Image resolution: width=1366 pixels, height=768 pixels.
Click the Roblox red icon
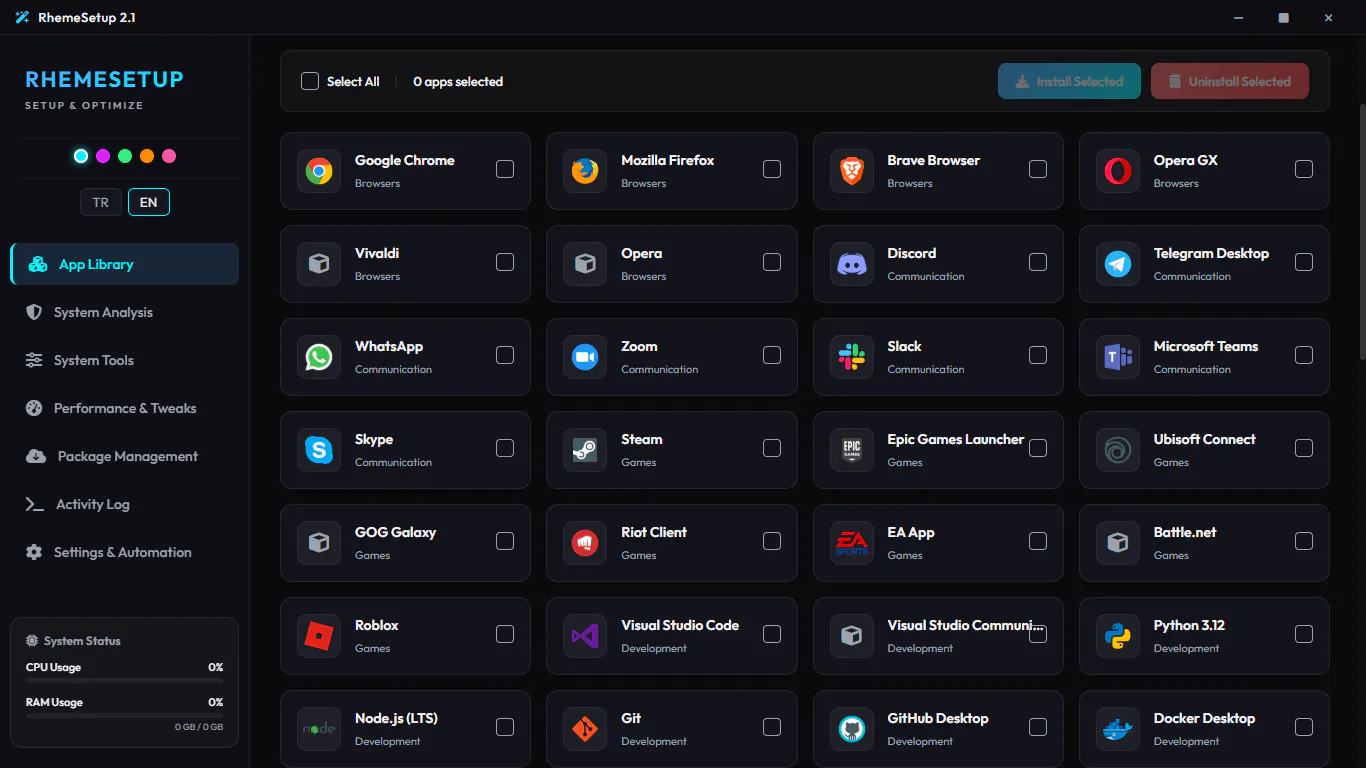pyautogui.click(x=319, y=636)
